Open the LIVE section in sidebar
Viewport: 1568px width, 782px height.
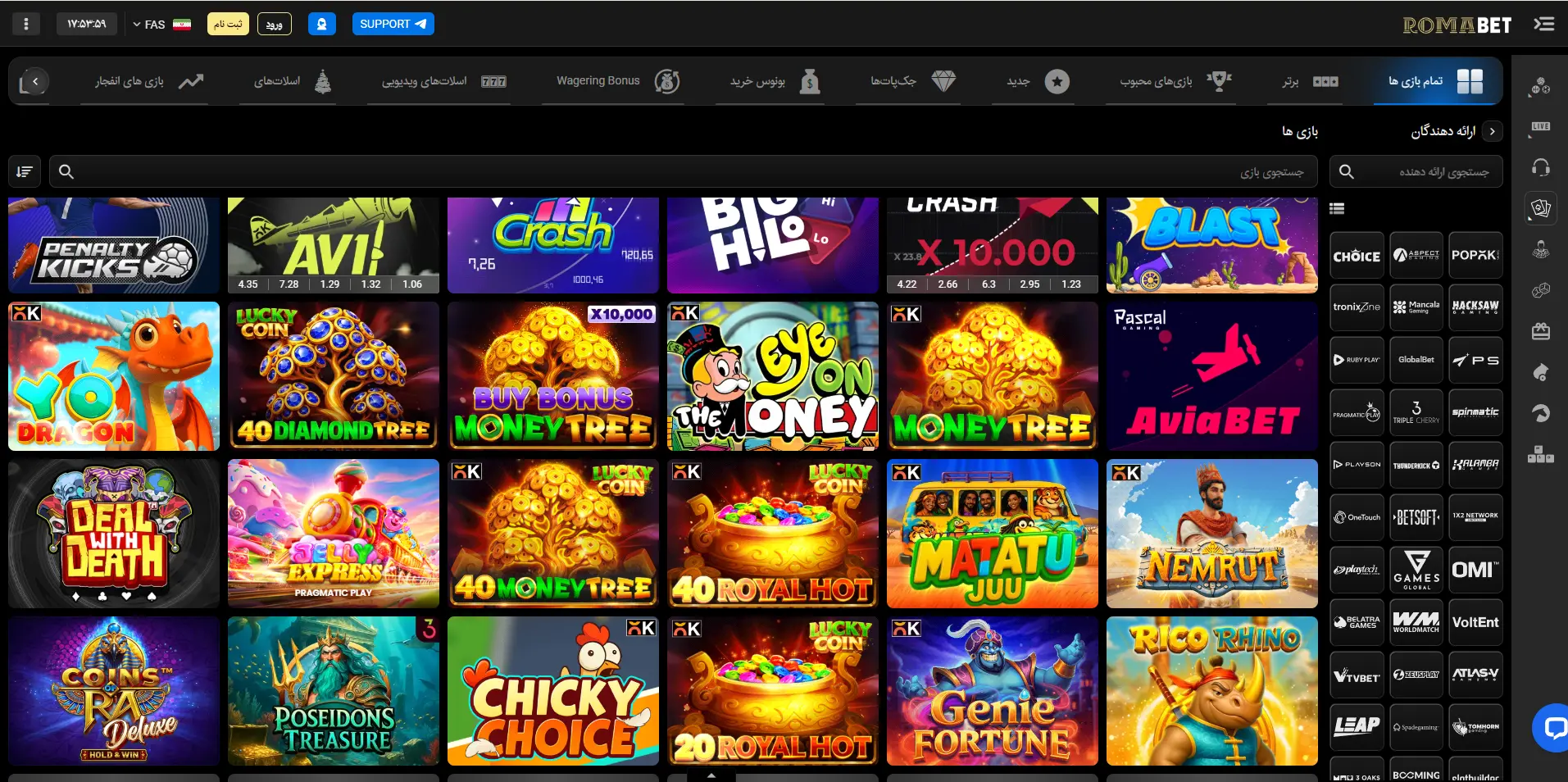point(1540,126)
